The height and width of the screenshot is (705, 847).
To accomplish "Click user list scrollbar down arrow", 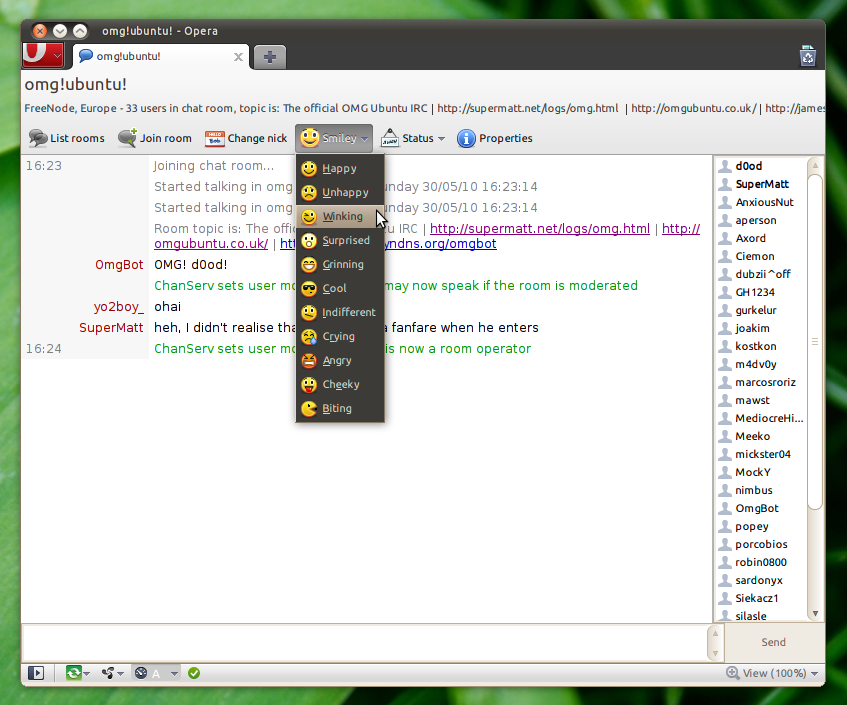I will (x=815, y=614).
